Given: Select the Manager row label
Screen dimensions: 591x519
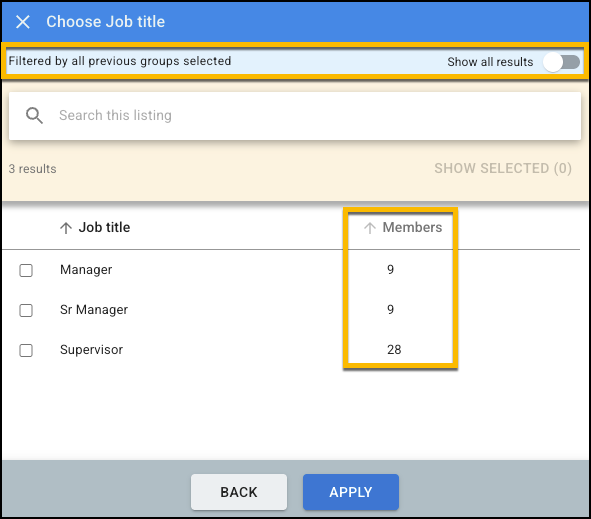Looking at the screenshot, I should tap(86, 270).
